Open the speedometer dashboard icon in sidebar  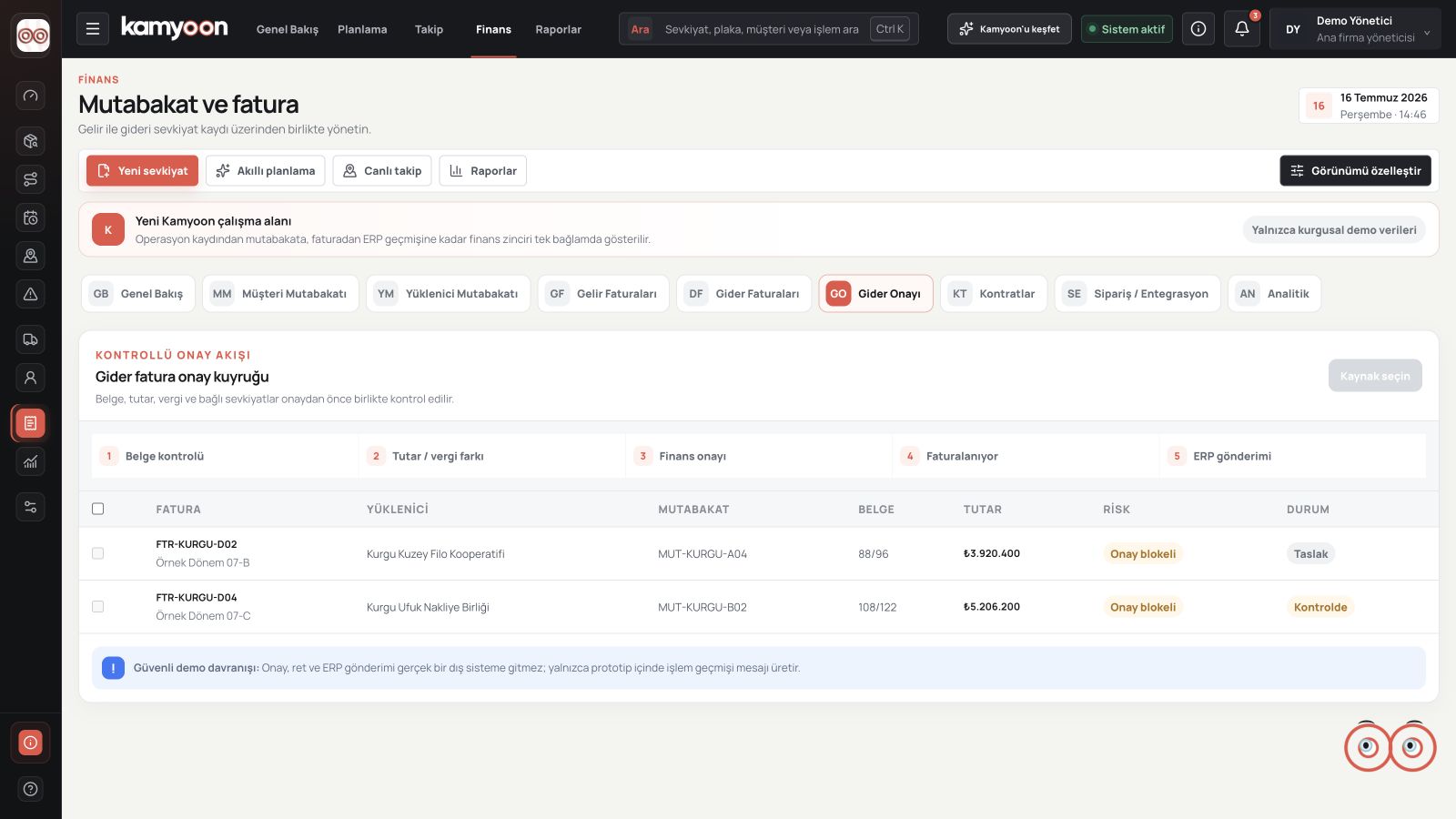pyautogui.click(x=30, y=96)
